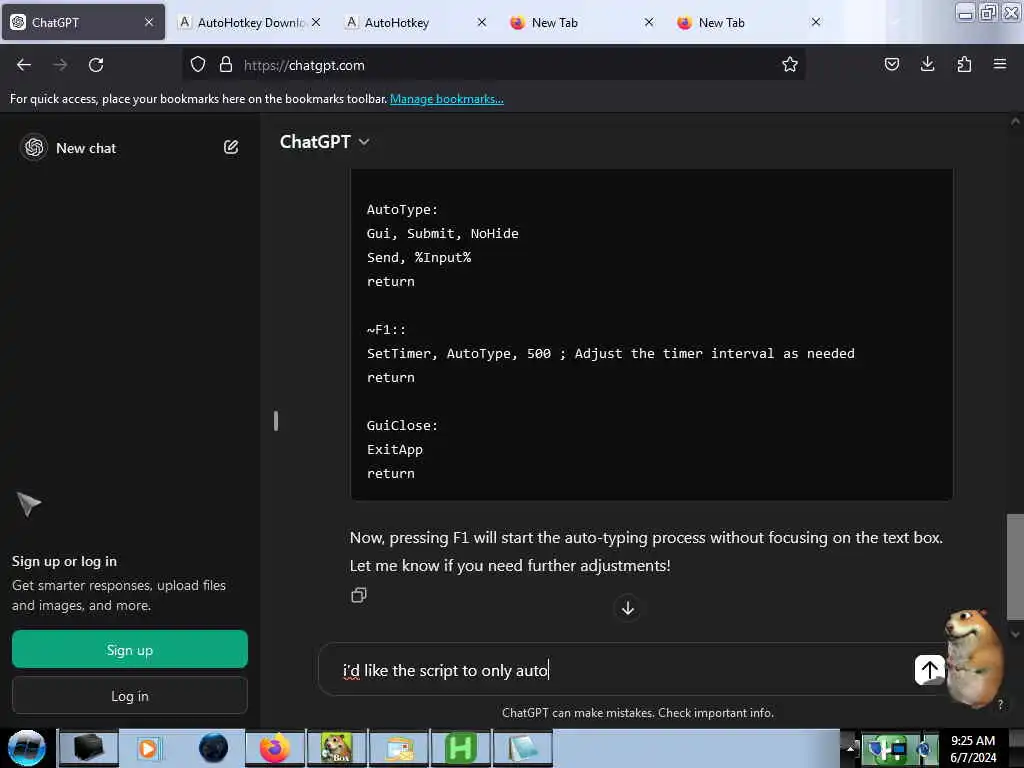Click the address bar URL
Viewport: 1024px width, 768px height.
coord(304,65)
